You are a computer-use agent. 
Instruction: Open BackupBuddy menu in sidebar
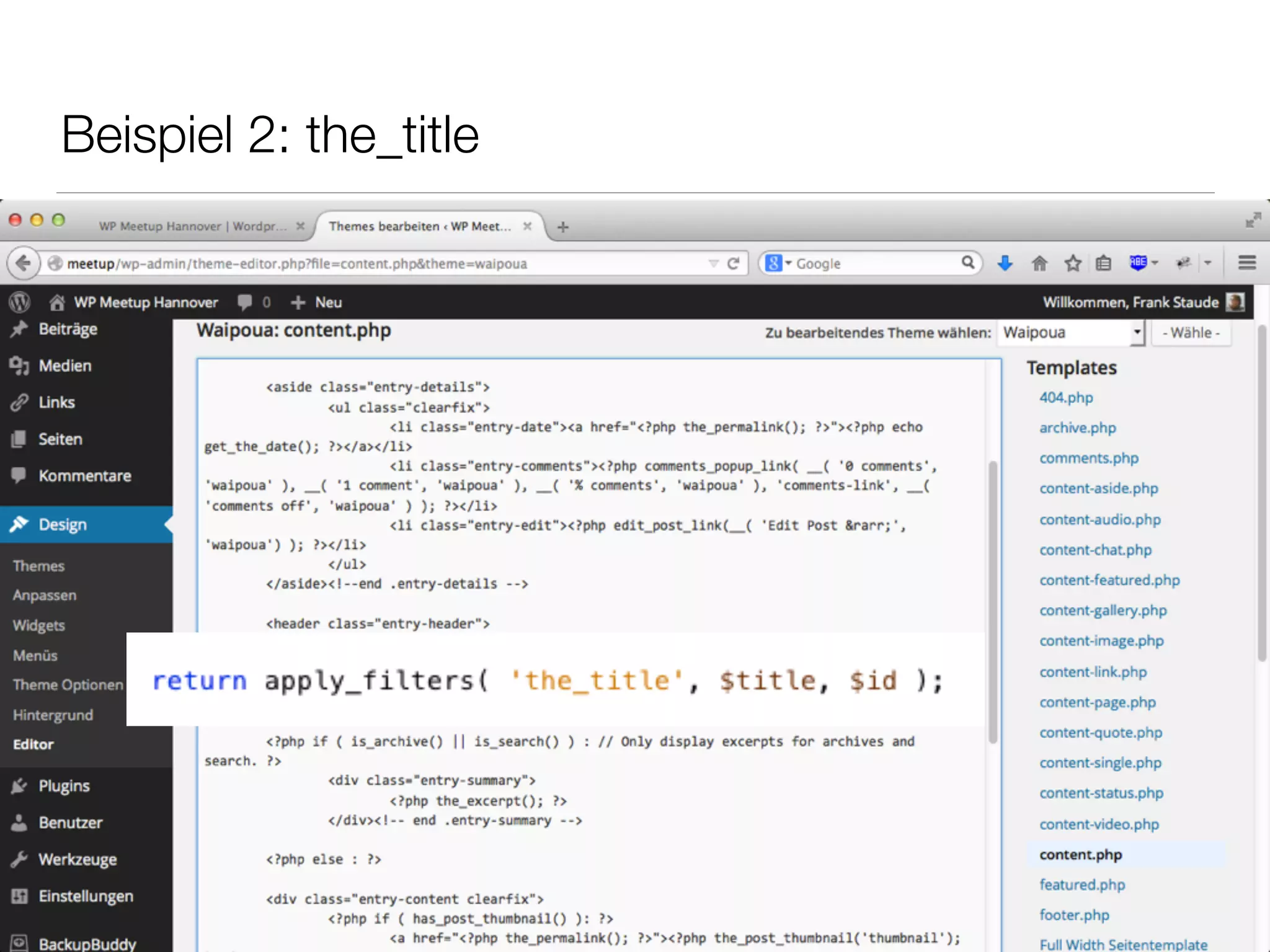[87, 943]
